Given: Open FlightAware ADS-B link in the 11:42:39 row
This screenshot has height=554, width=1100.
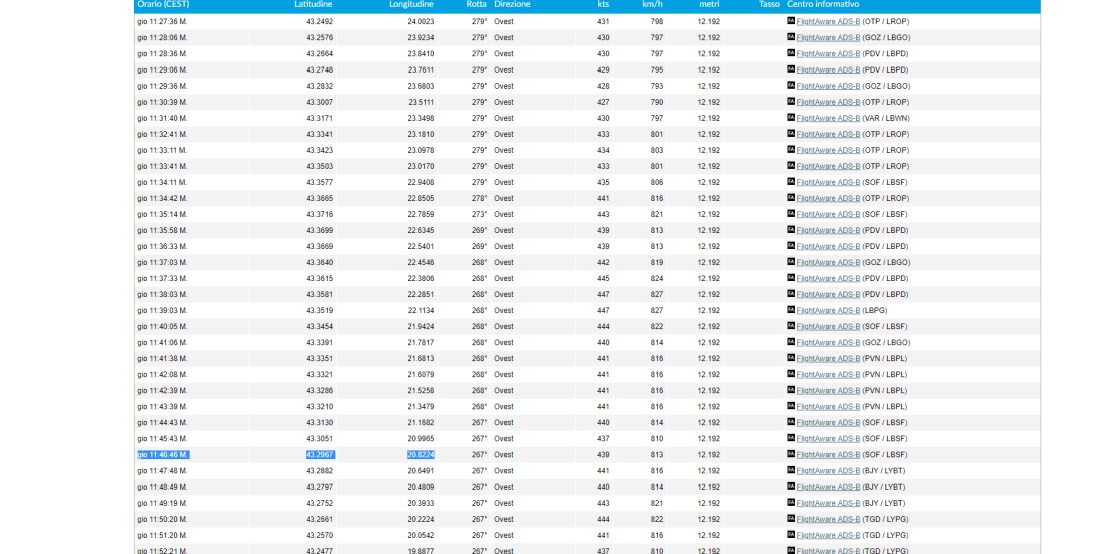Looking at the screenshot, I should (828, 391).
